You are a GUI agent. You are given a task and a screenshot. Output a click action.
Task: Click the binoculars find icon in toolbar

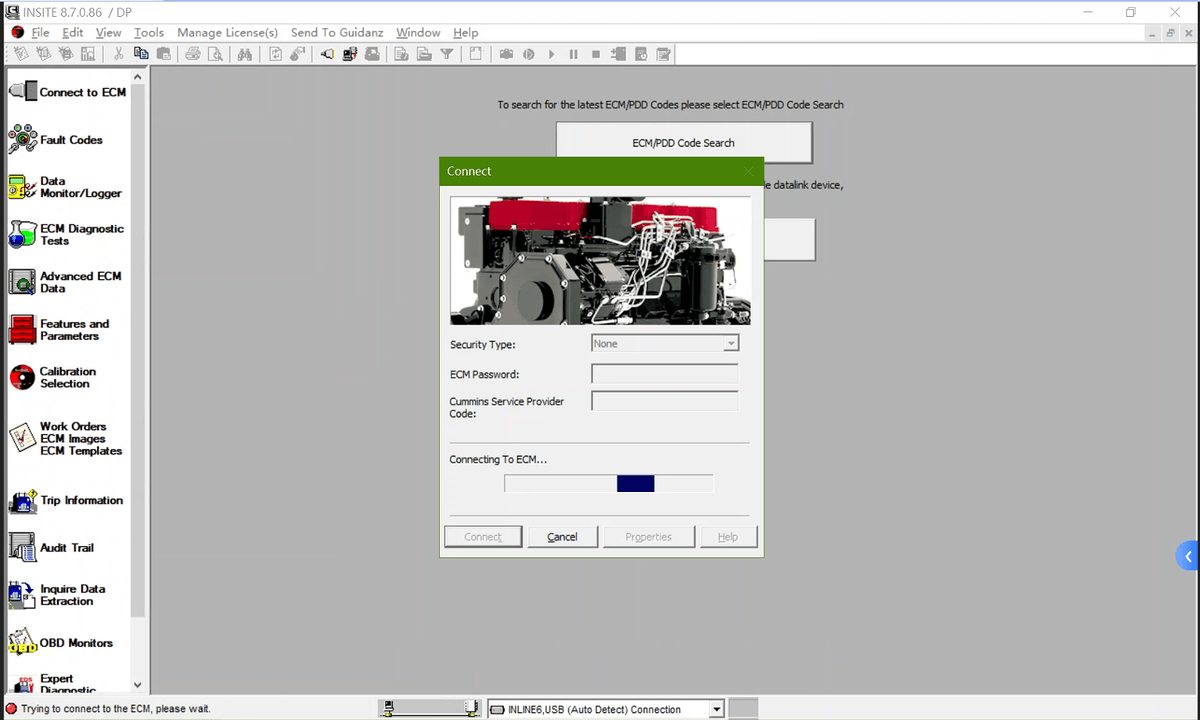pos(245,54)
